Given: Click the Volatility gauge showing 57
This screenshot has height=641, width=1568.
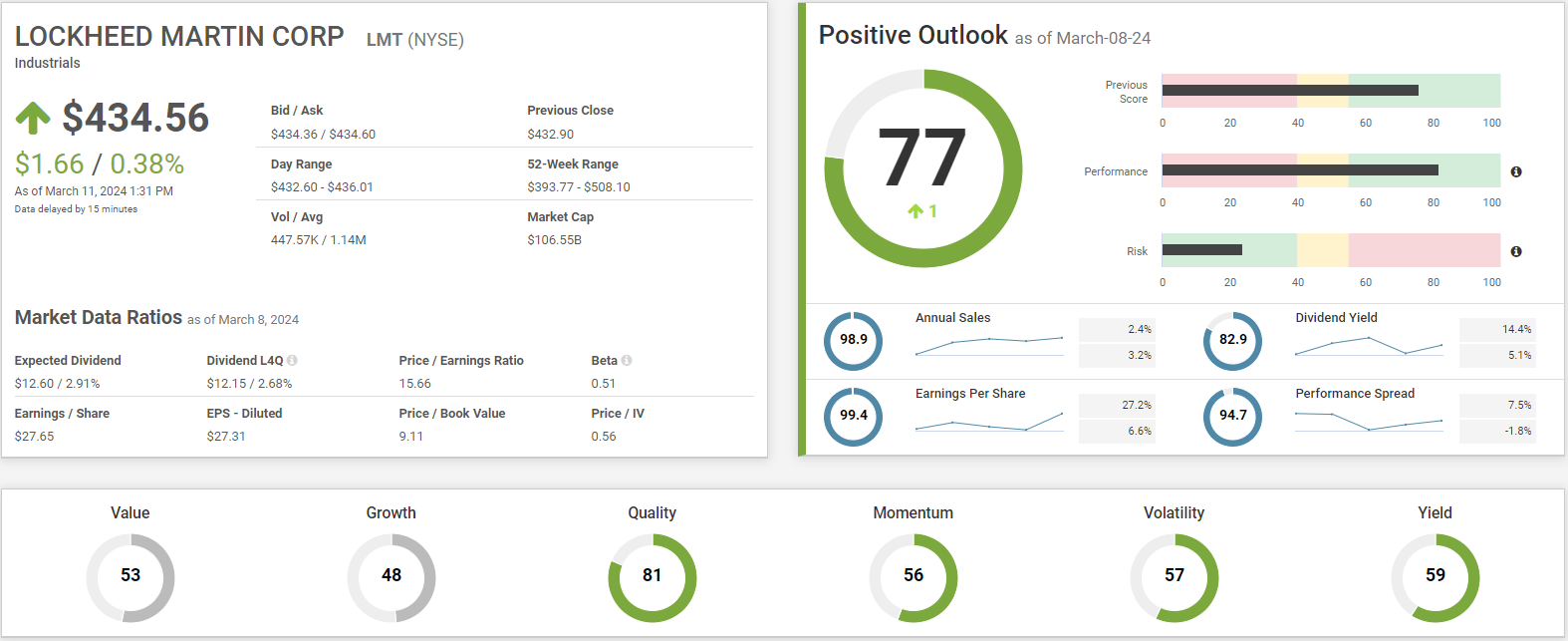Looking at the screenshot, I should pyautogui.click(x=1175, y=578).
